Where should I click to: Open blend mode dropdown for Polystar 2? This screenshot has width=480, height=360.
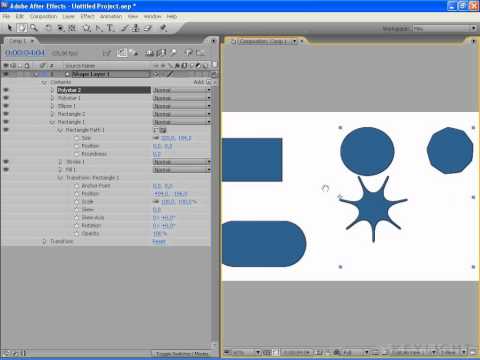tap(182, 90)
